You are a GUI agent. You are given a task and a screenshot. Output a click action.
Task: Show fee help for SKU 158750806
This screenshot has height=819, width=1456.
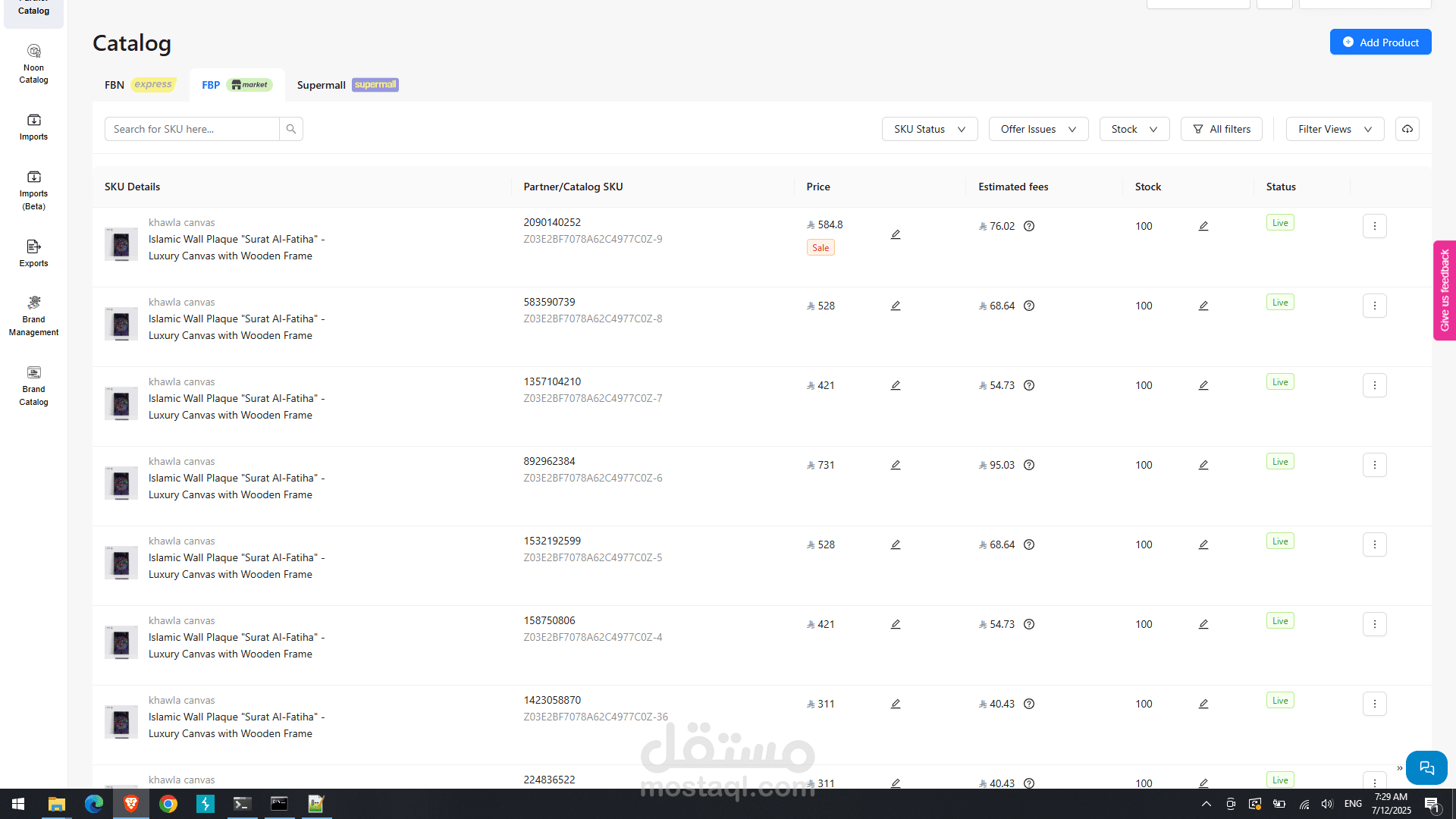pyautogui.click(x=1029, y=624)
